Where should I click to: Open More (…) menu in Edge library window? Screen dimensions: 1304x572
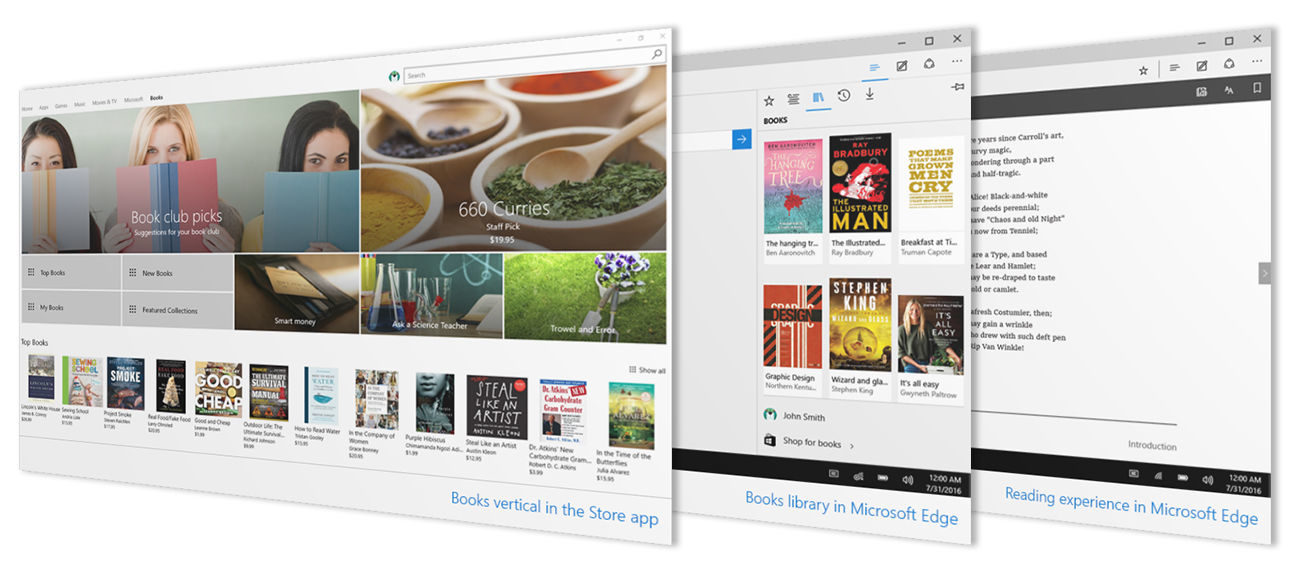pos(957,62)
